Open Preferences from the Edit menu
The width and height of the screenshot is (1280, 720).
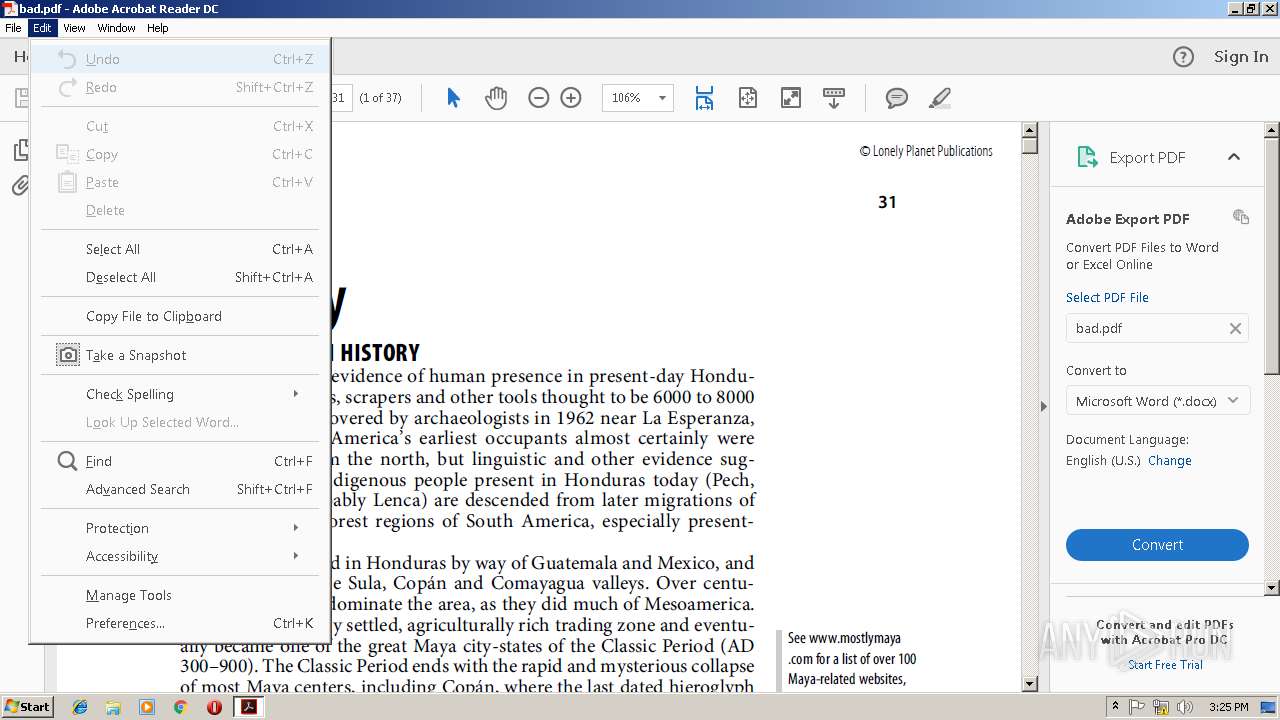coord(180,623)
